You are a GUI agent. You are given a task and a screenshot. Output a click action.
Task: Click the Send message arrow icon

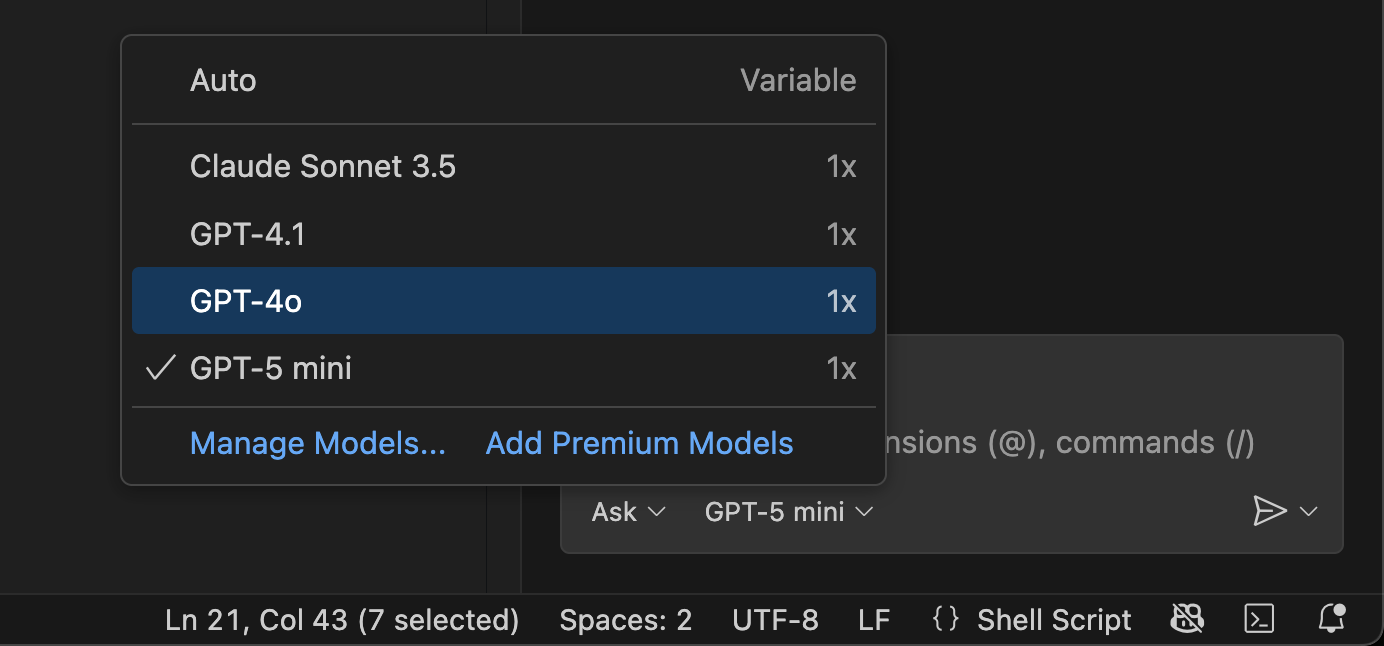tap(1269, 511)
